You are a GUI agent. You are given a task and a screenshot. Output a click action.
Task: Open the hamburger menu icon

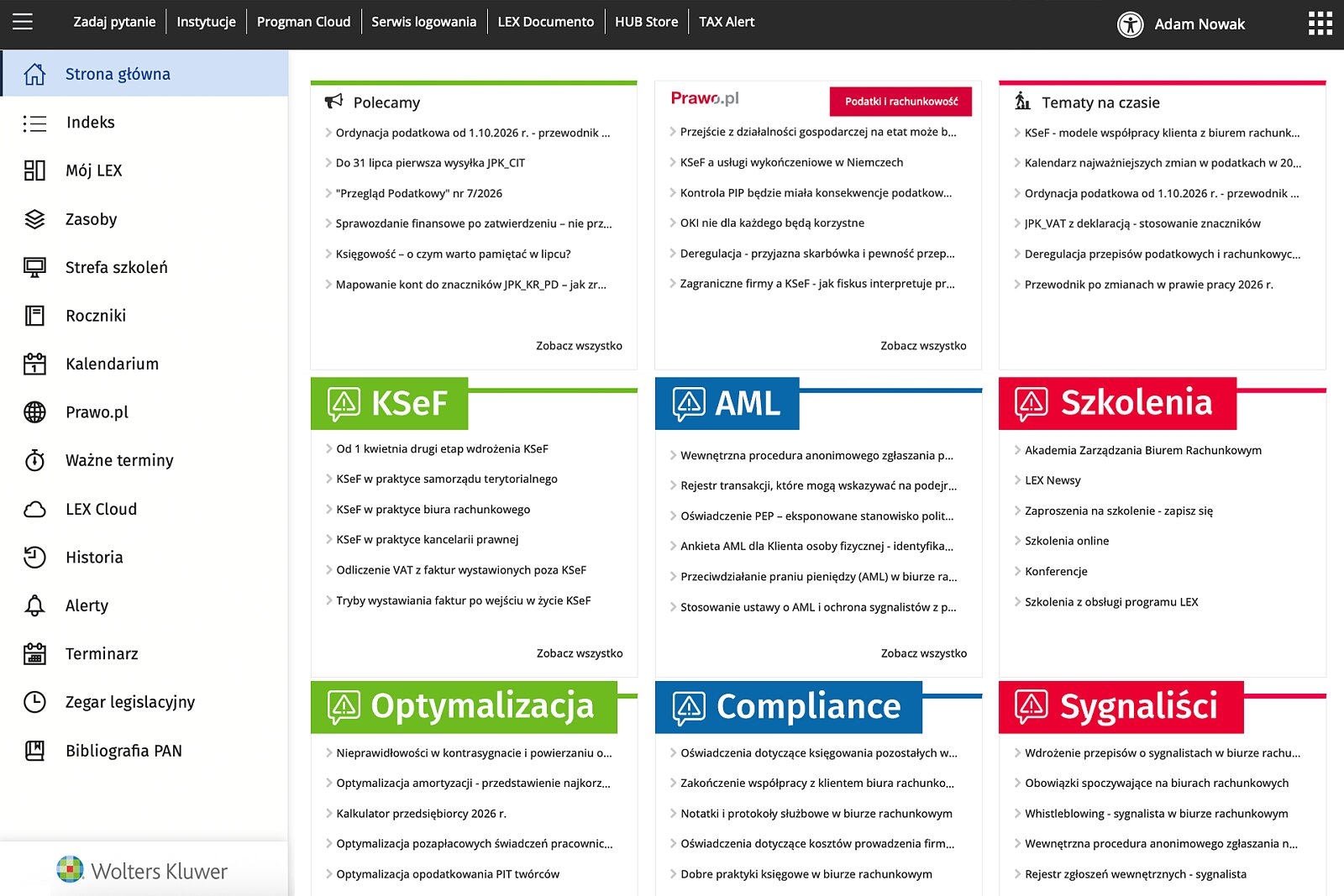pos(23,22)
